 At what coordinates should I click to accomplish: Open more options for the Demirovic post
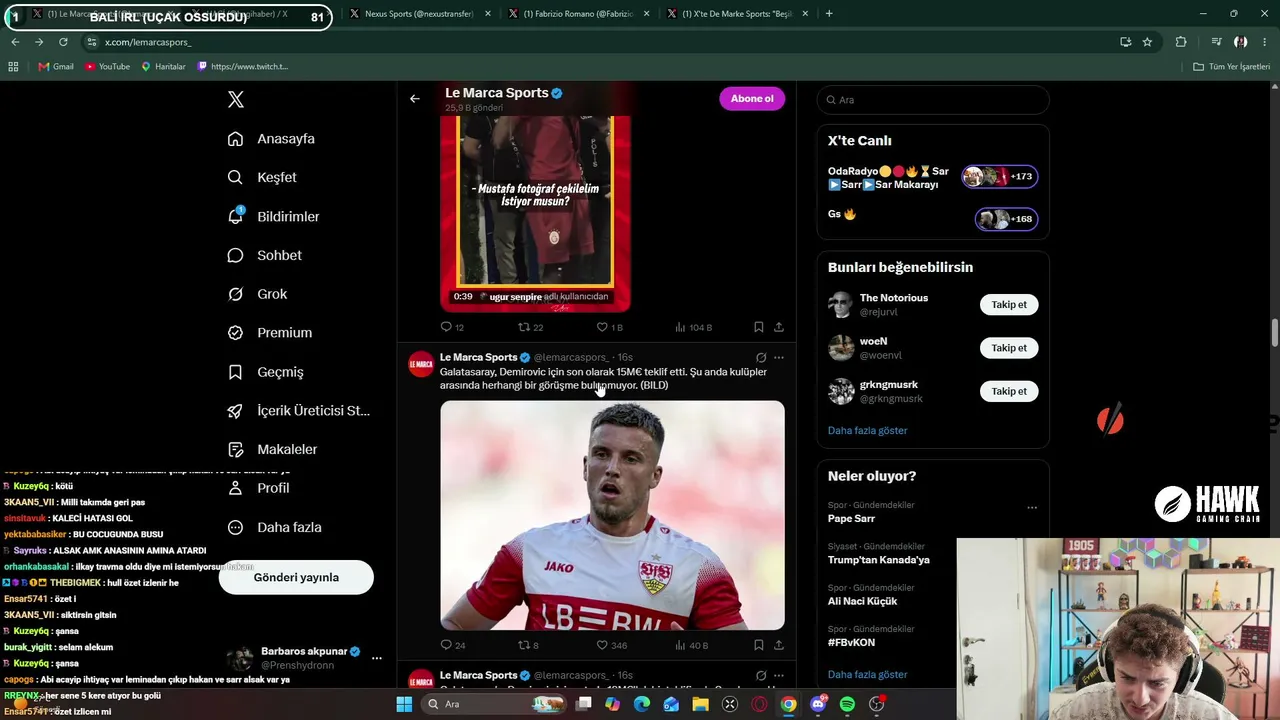point(779,357)
